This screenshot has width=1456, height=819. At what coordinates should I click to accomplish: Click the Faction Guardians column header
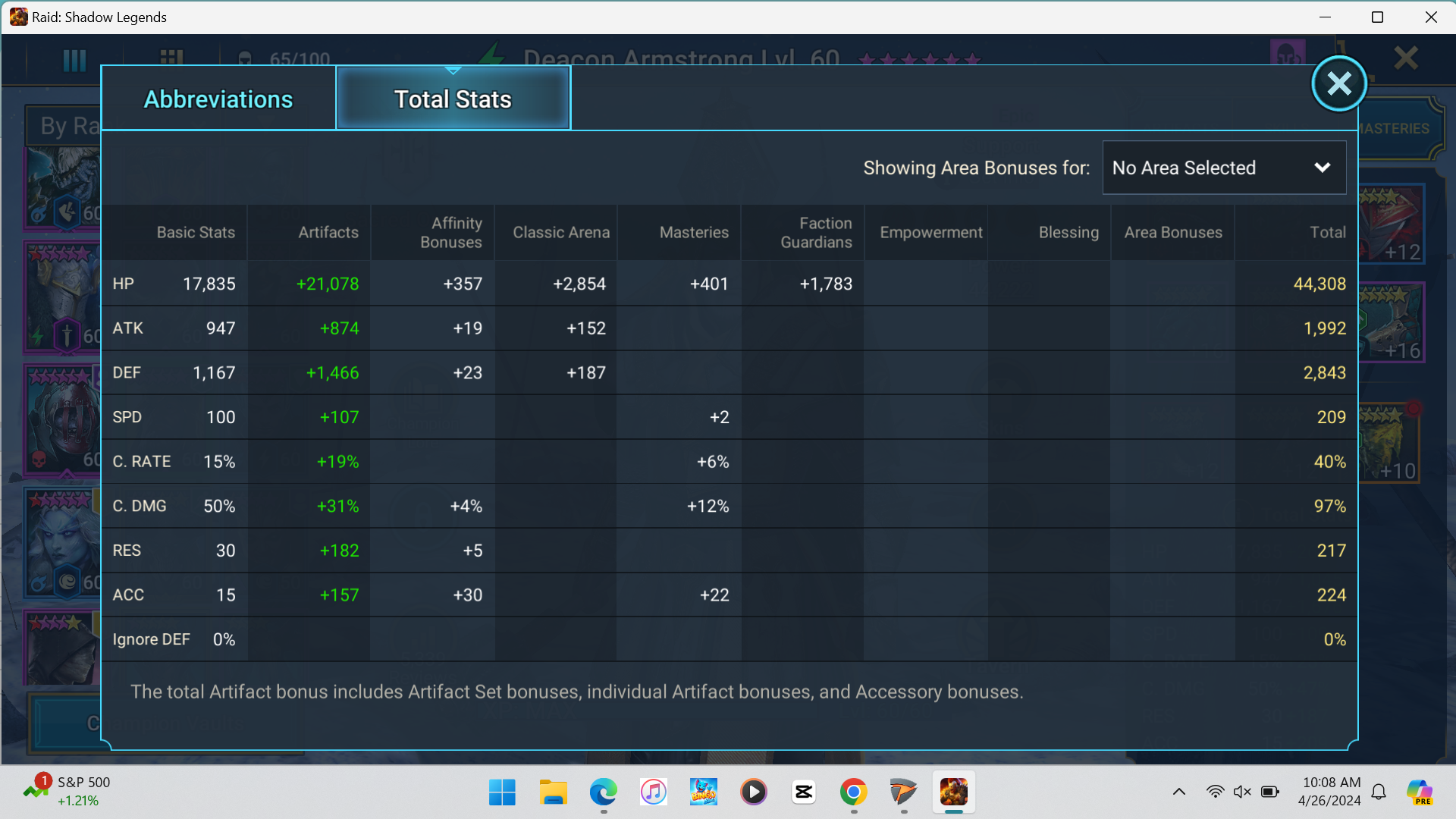point(816,233)
